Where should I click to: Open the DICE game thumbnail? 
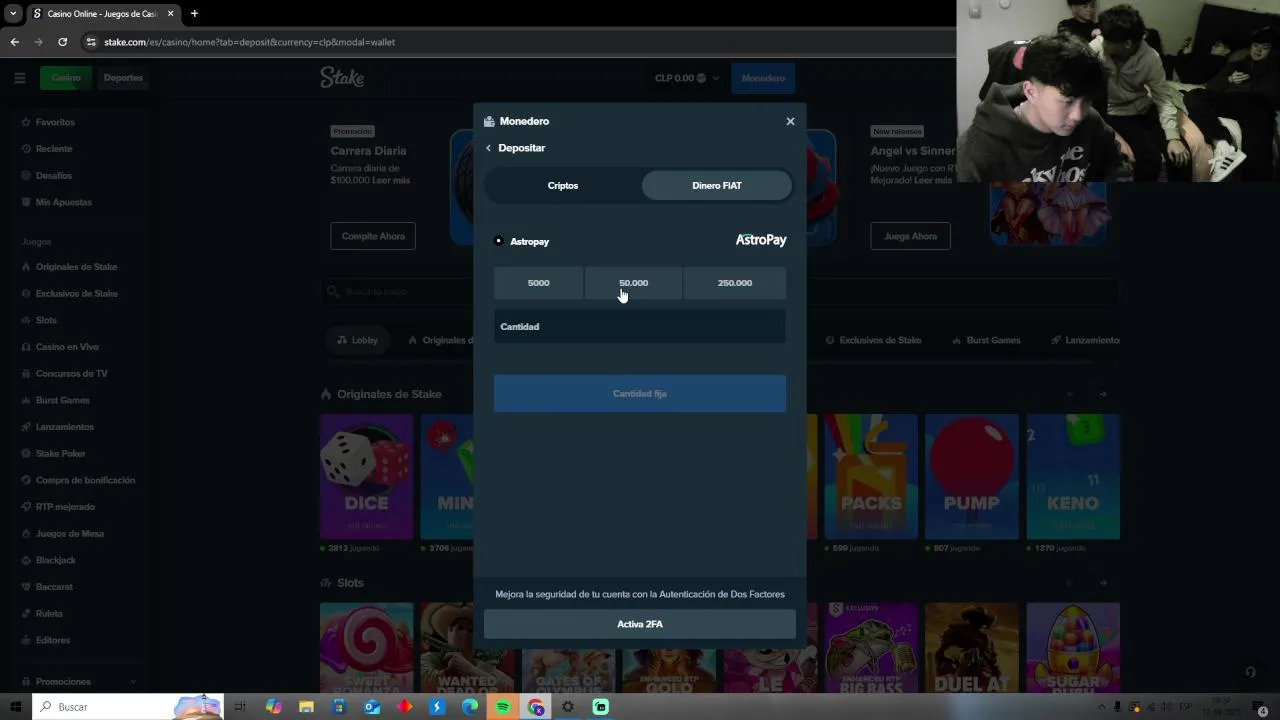(x=366, y=476)
